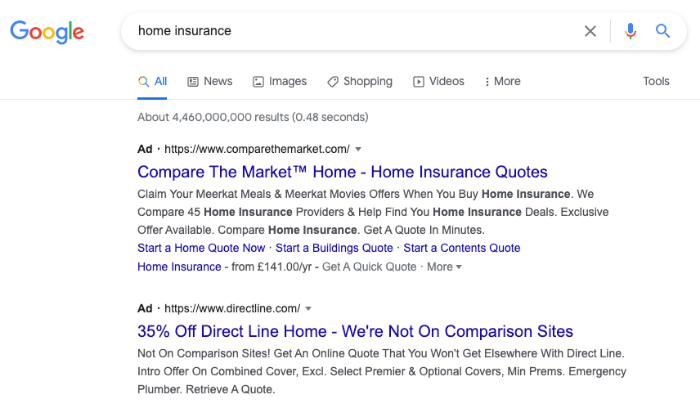Image resolution: width=700 pixels, height=408 pixels.
Task: Click the News tab newspaper icon
Action: click(x=193, y=82)
